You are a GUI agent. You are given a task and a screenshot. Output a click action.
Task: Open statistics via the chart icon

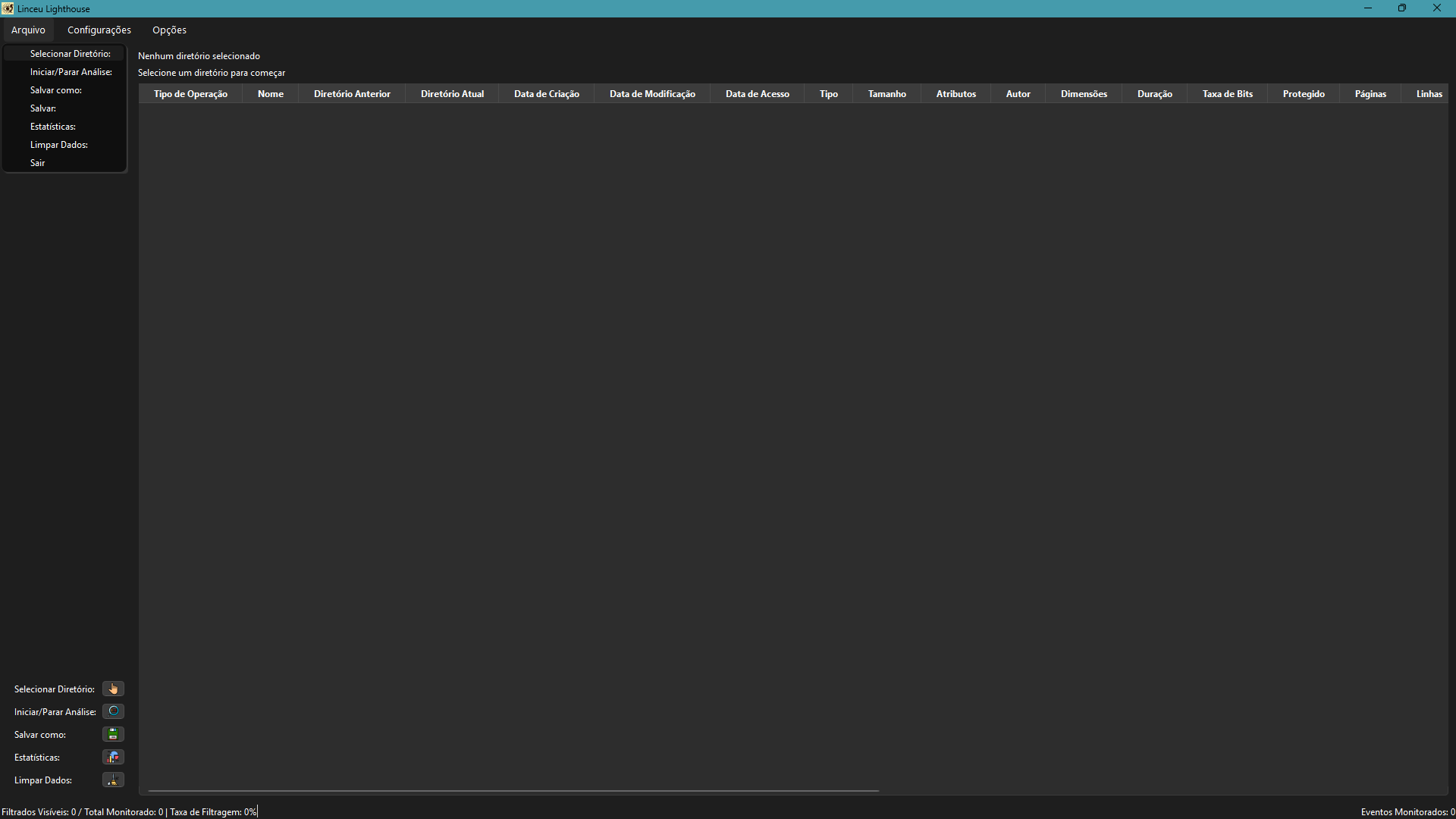click(x=113, y=757)
